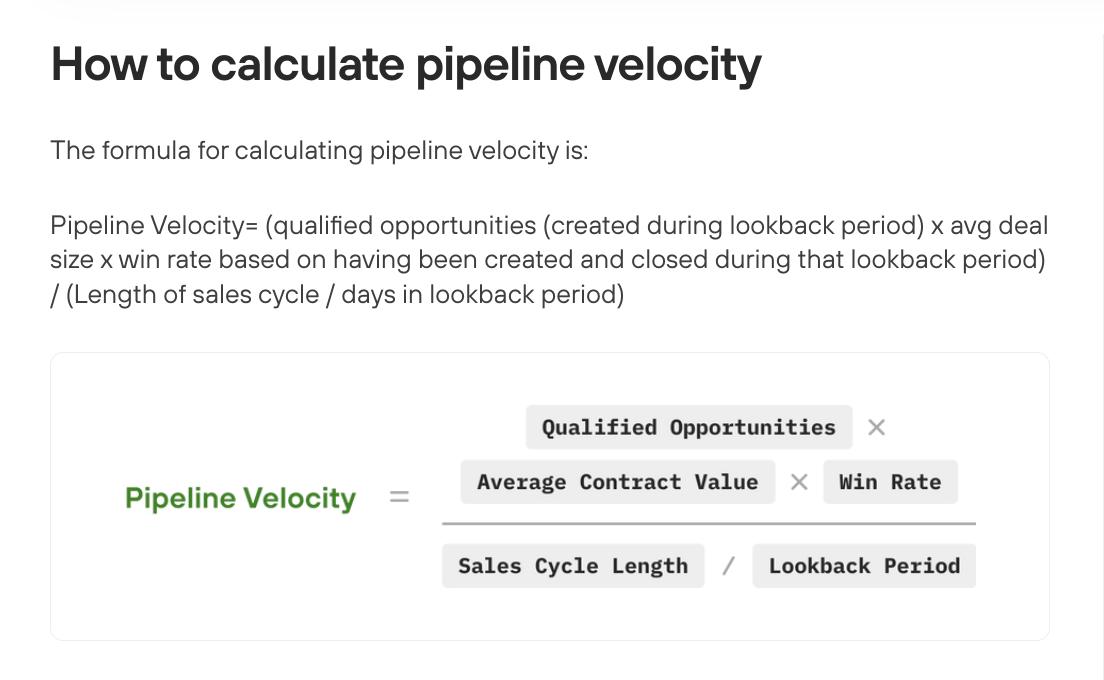Screen dimensions: 1104x680
Task: Click the Lookback Period formula chip
Action: (x=864, y=566)
